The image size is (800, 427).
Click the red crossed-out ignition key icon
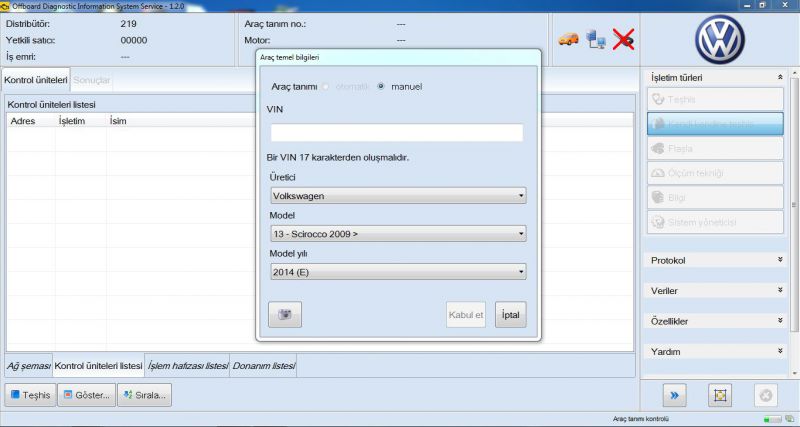pyautogui.click(x=623, y=39)
